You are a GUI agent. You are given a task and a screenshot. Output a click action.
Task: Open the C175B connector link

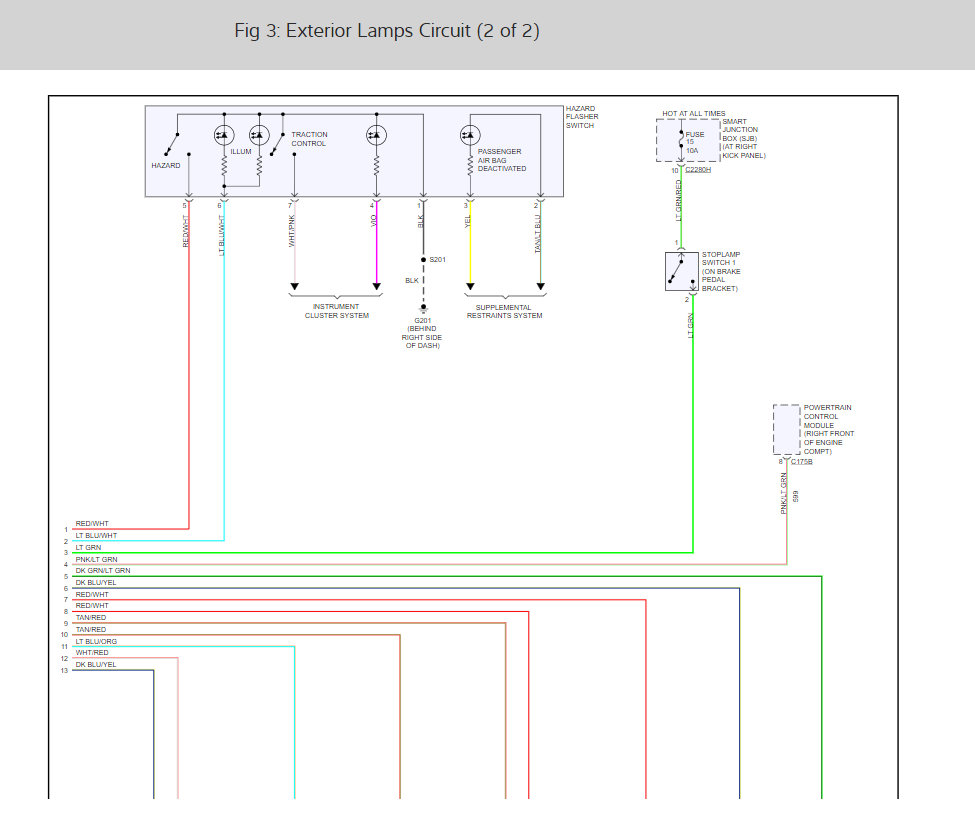(802, 461)
